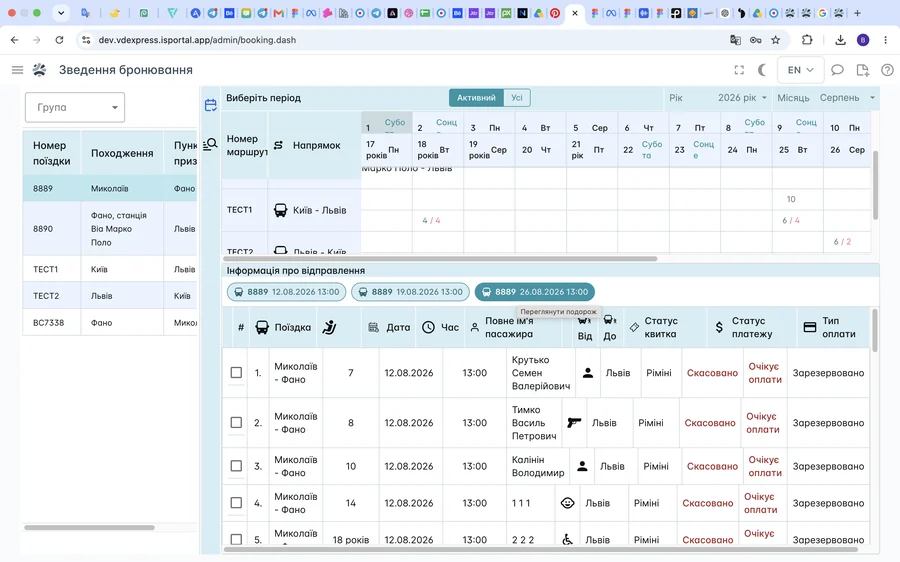Check the checkbox for passenger row 4
900x562 pixels.
[236, 503]
